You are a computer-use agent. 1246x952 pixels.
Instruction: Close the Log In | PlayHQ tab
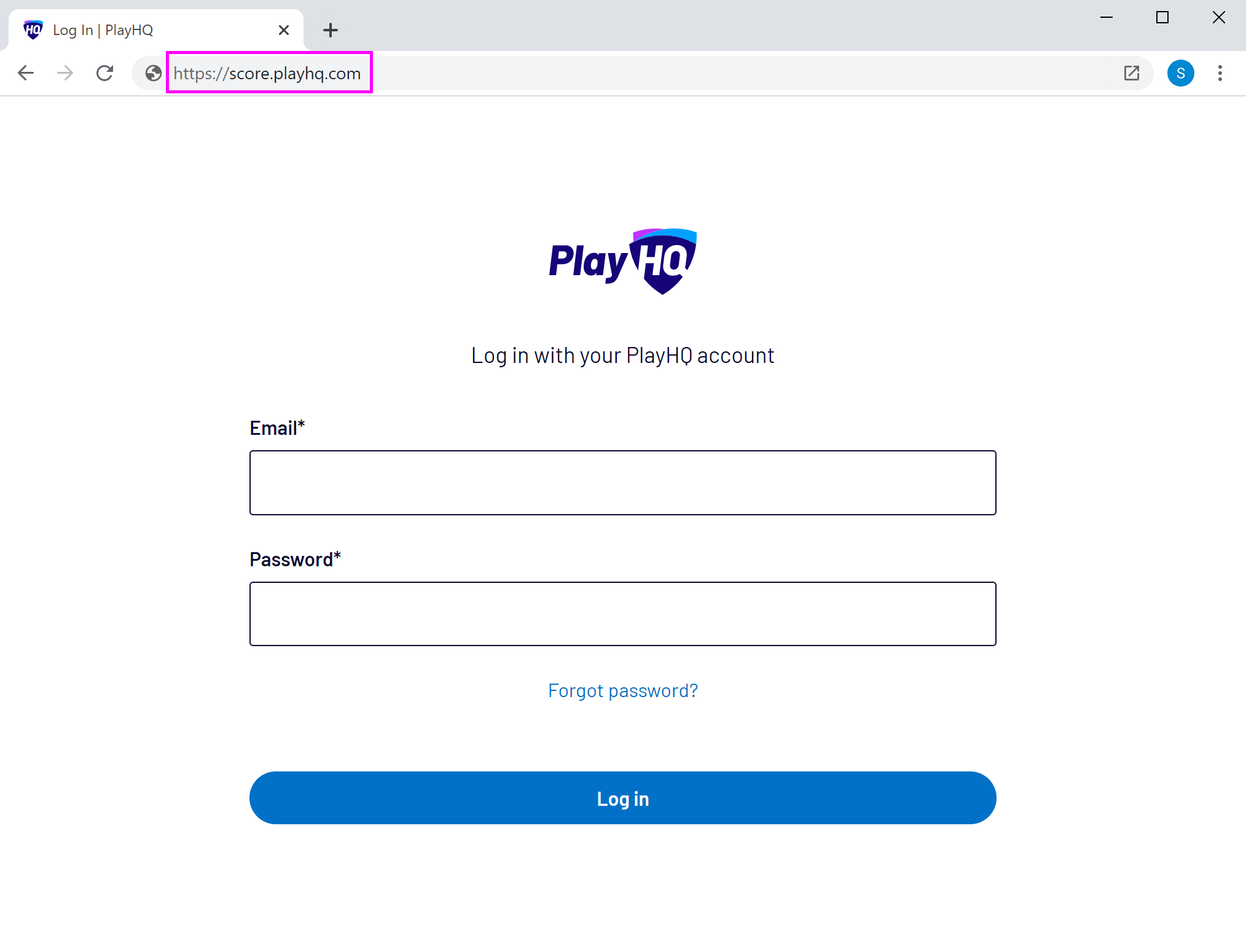pos(283,30)
